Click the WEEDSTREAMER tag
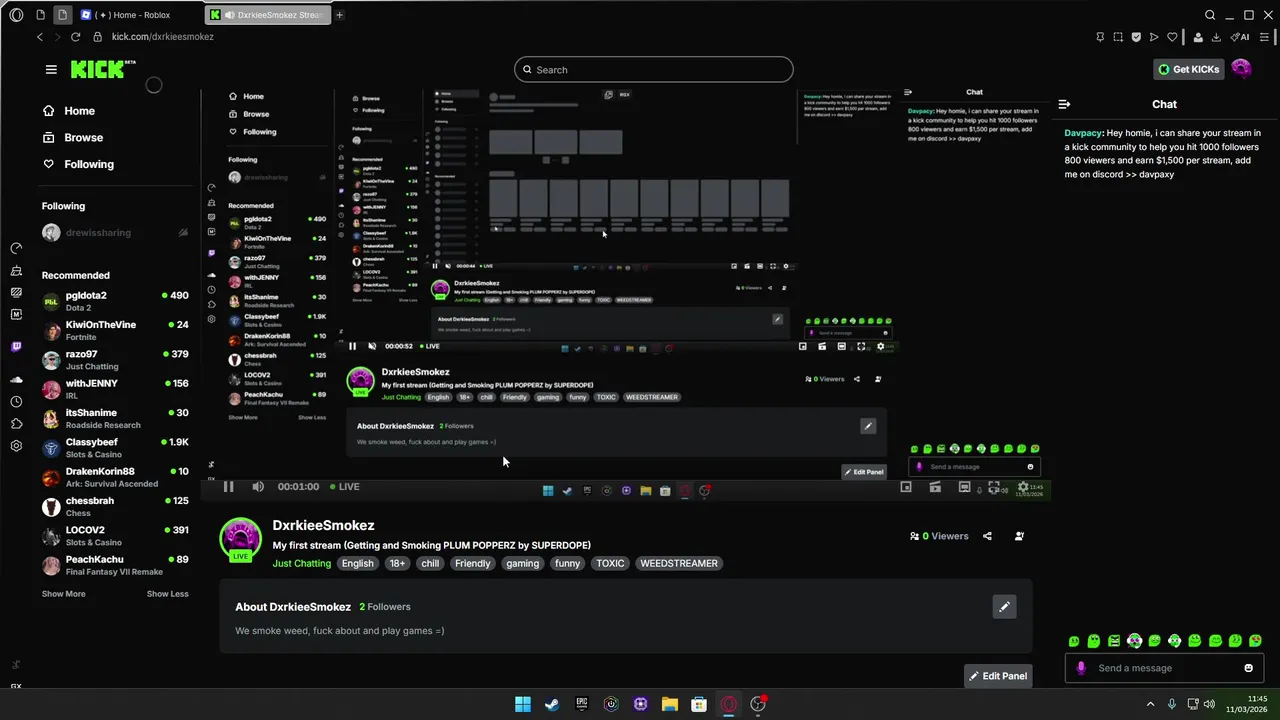 click(679, 564)
